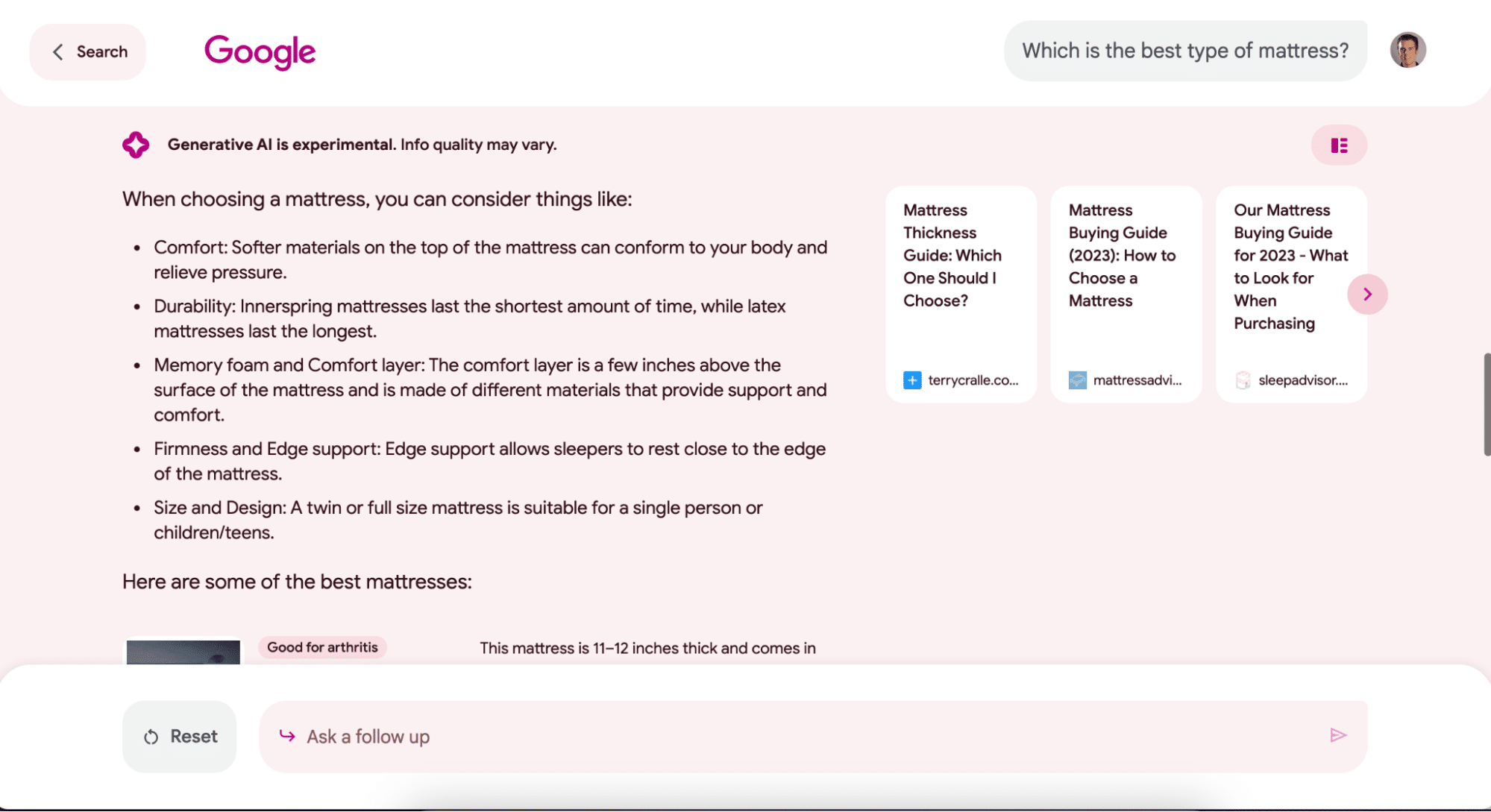1491x812 pixels.
Task: Select the Good for arthritis tag
Action: [x=322, y=647]
